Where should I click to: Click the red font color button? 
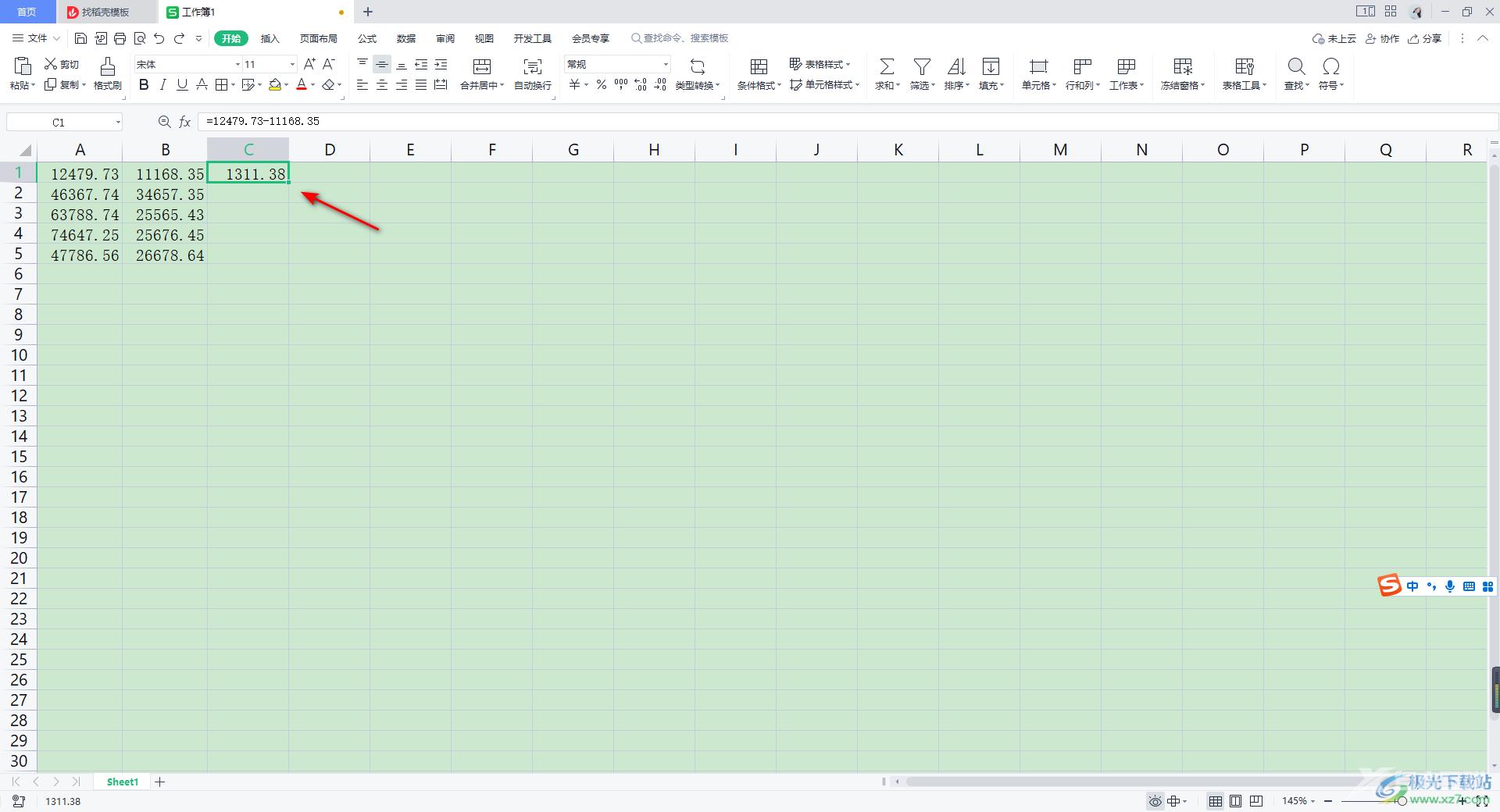pyautogui.click(x=302, y=84)
